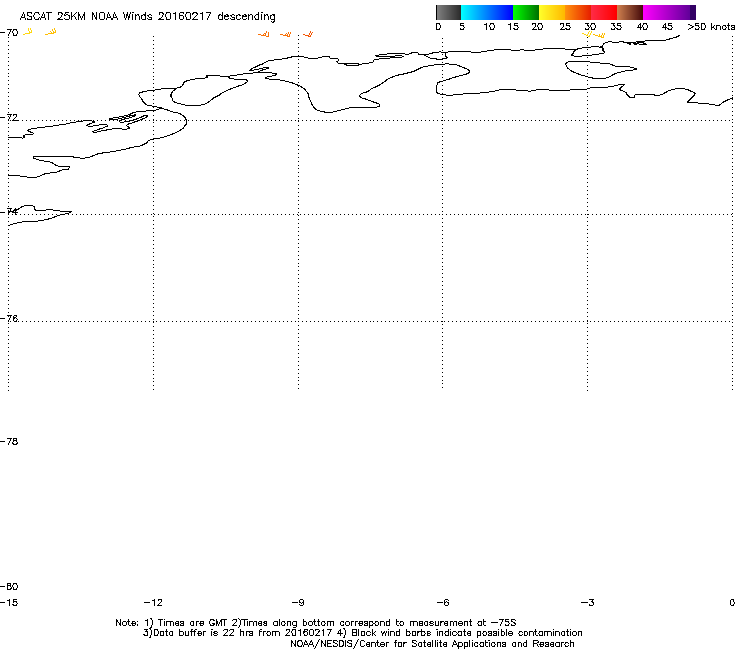Click the 'Data buffer is 22 hrs' note
740x650 pixels.
362,633
